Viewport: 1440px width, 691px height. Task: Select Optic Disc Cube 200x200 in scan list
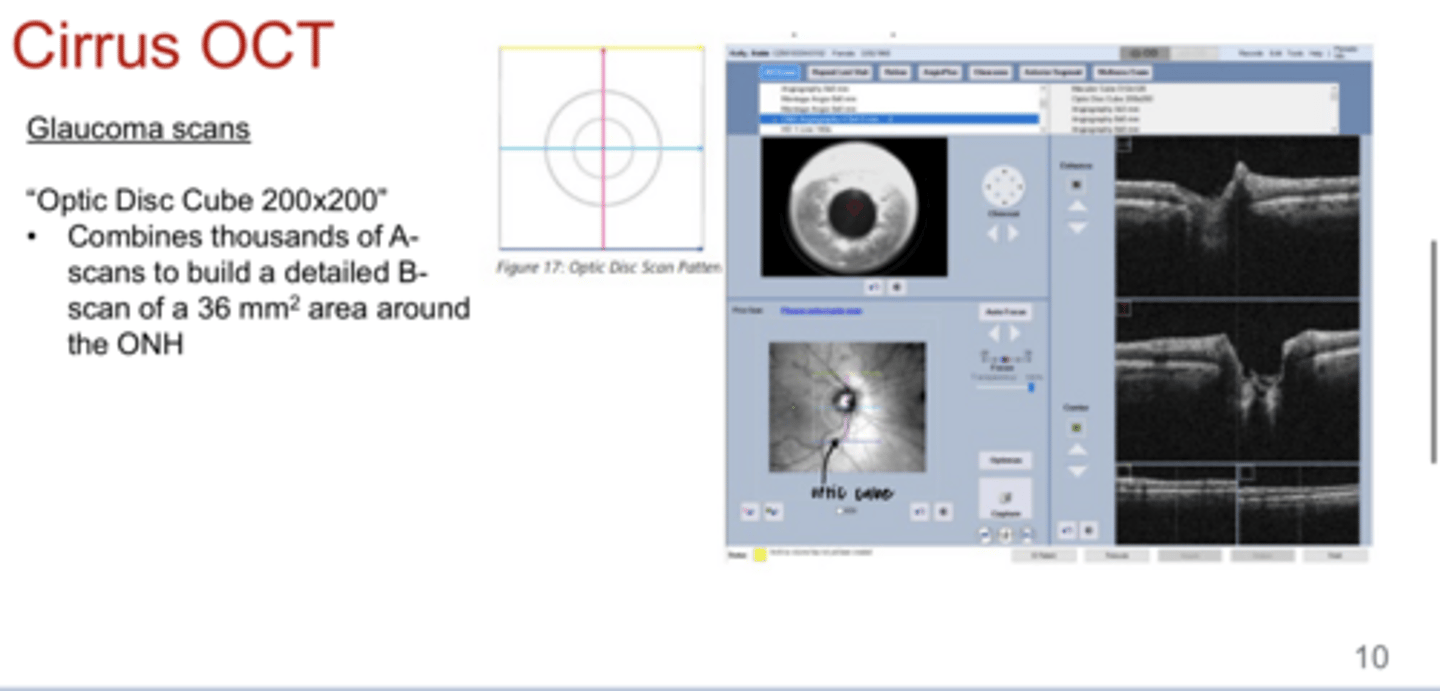[x=1112, y=99]
